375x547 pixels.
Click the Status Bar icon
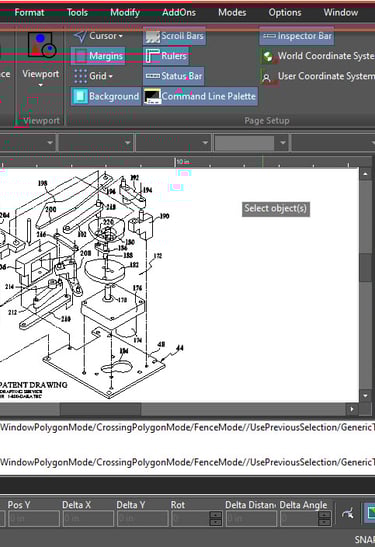click(x=152, y=76)
